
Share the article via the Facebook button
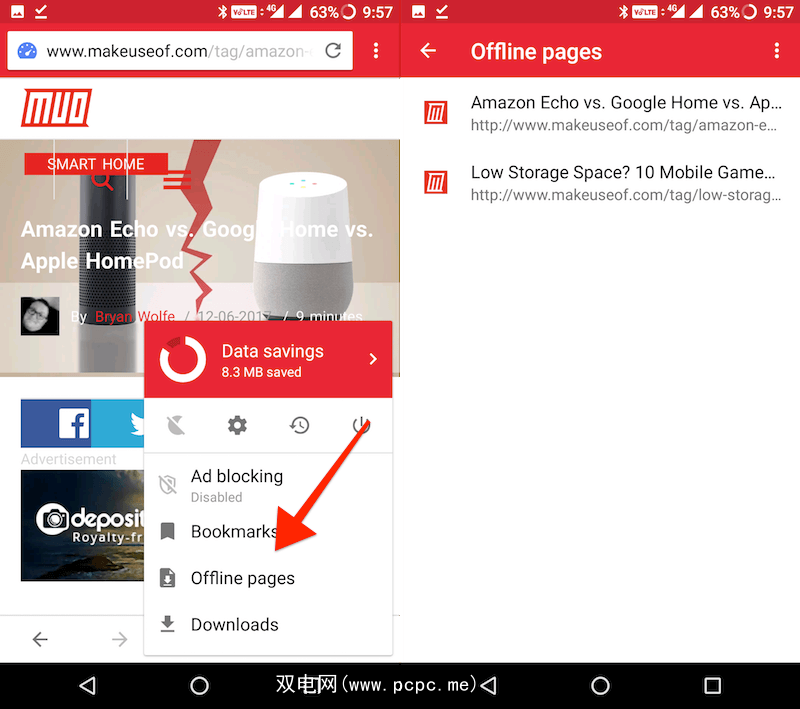point(56,423)
